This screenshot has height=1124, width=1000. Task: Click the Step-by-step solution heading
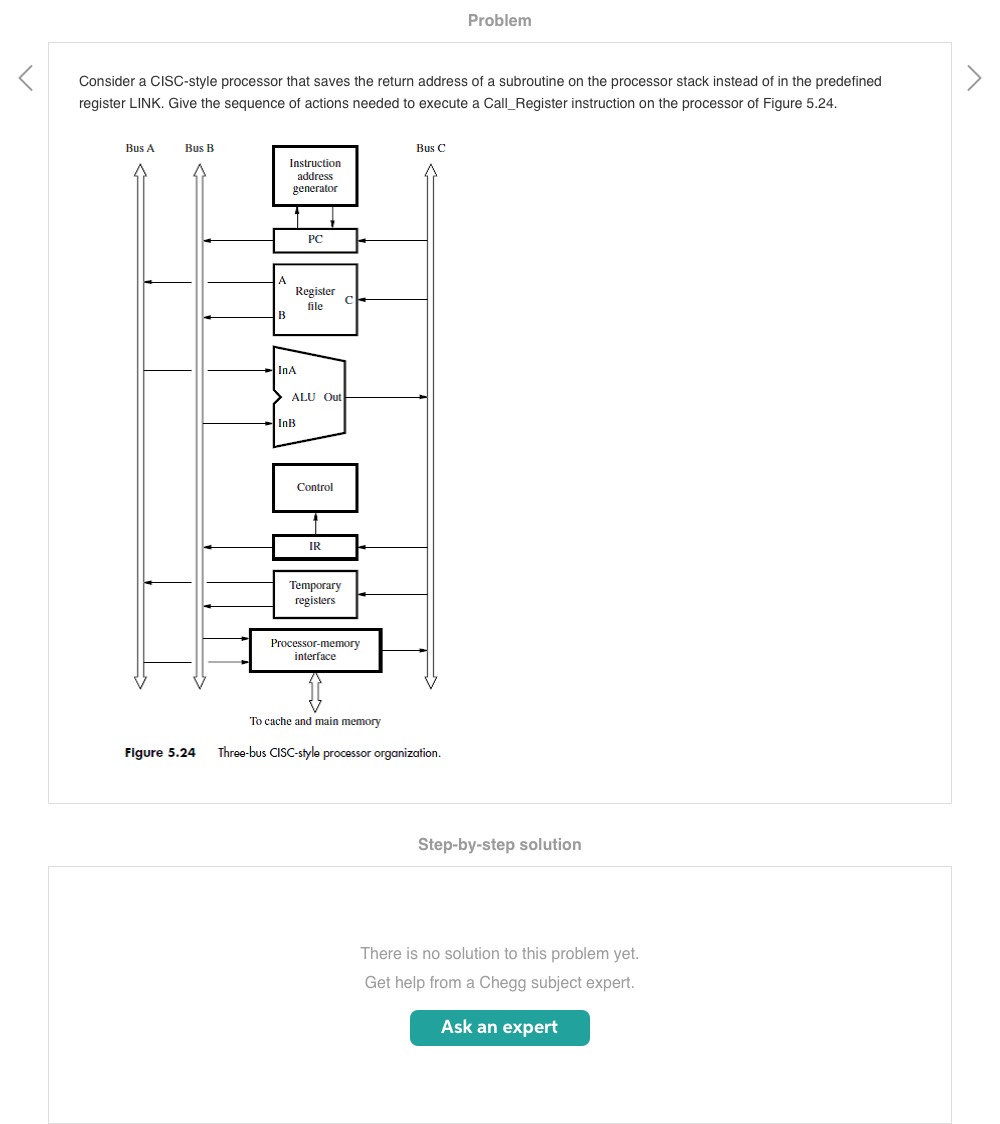click(x=499, y=844)
